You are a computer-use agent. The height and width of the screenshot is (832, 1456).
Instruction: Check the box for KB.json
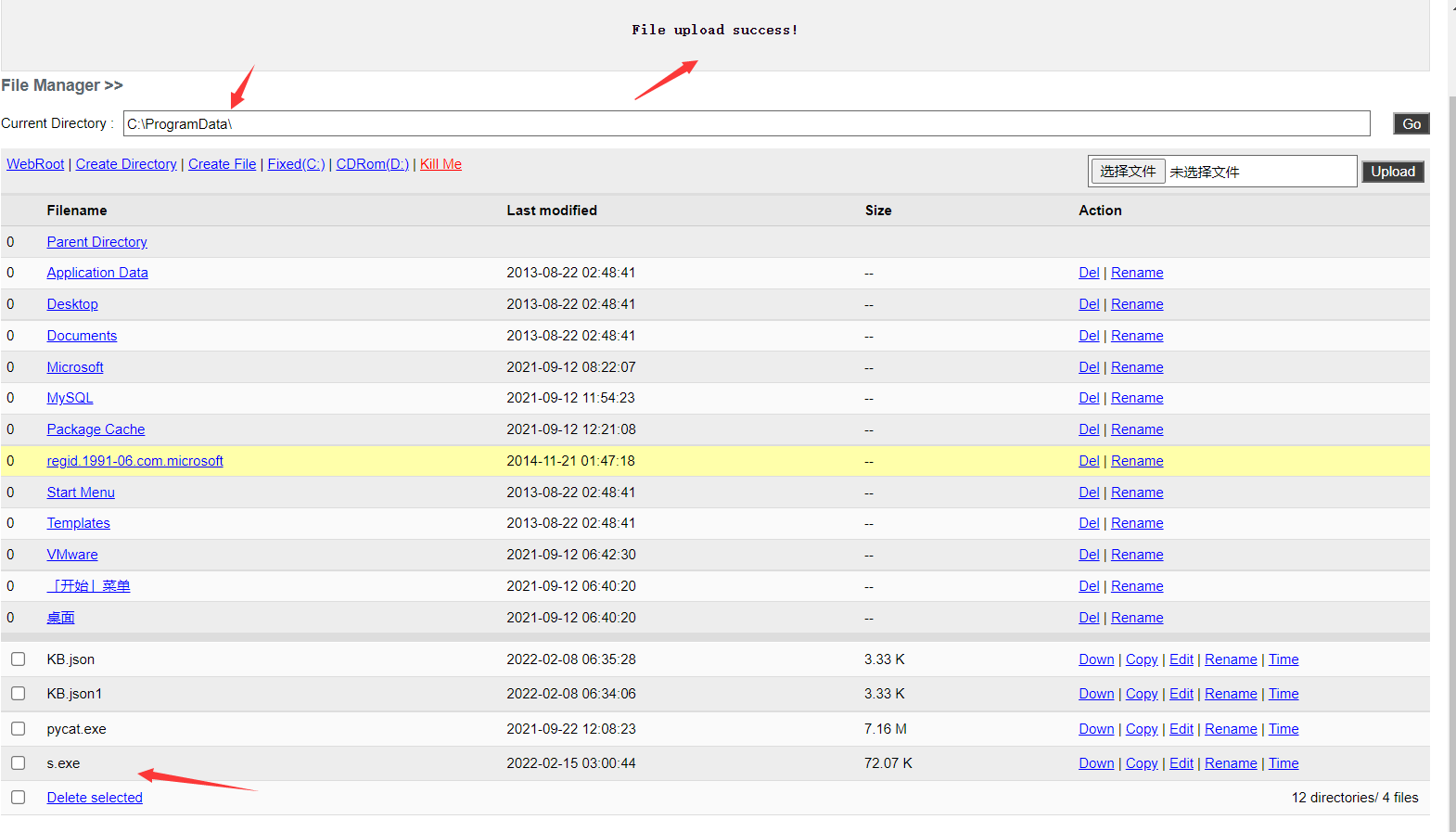[18, 659]
